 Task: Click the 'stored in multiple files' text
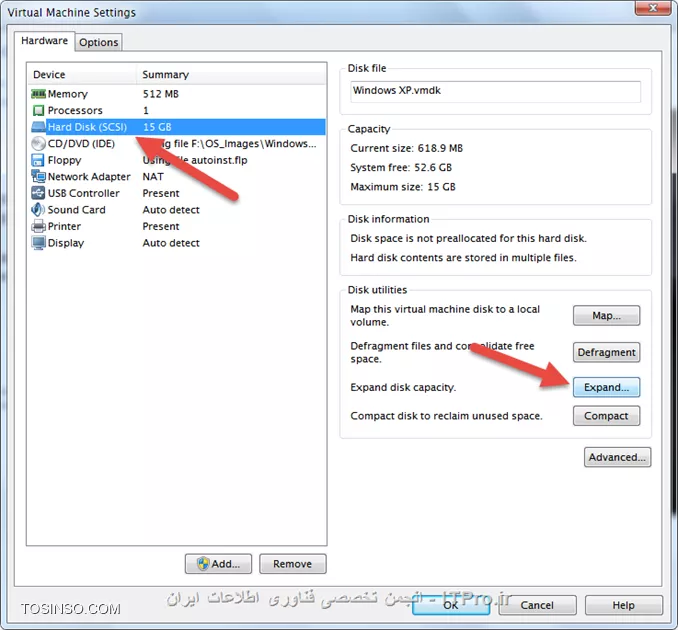[463, 258]
